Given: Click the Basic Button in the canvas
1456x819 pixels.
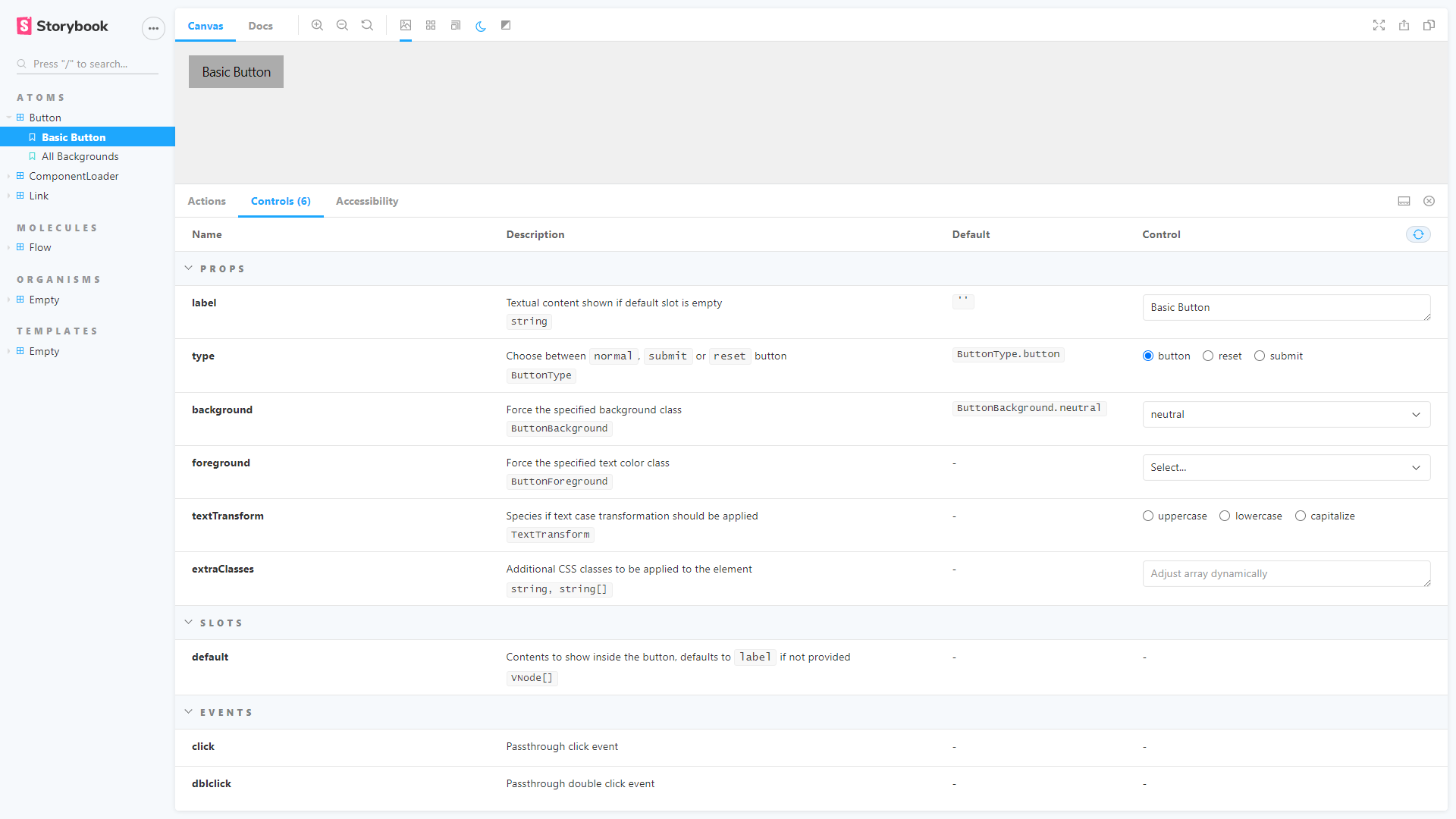Looking at the screenshot, I should tap(236, 72).
